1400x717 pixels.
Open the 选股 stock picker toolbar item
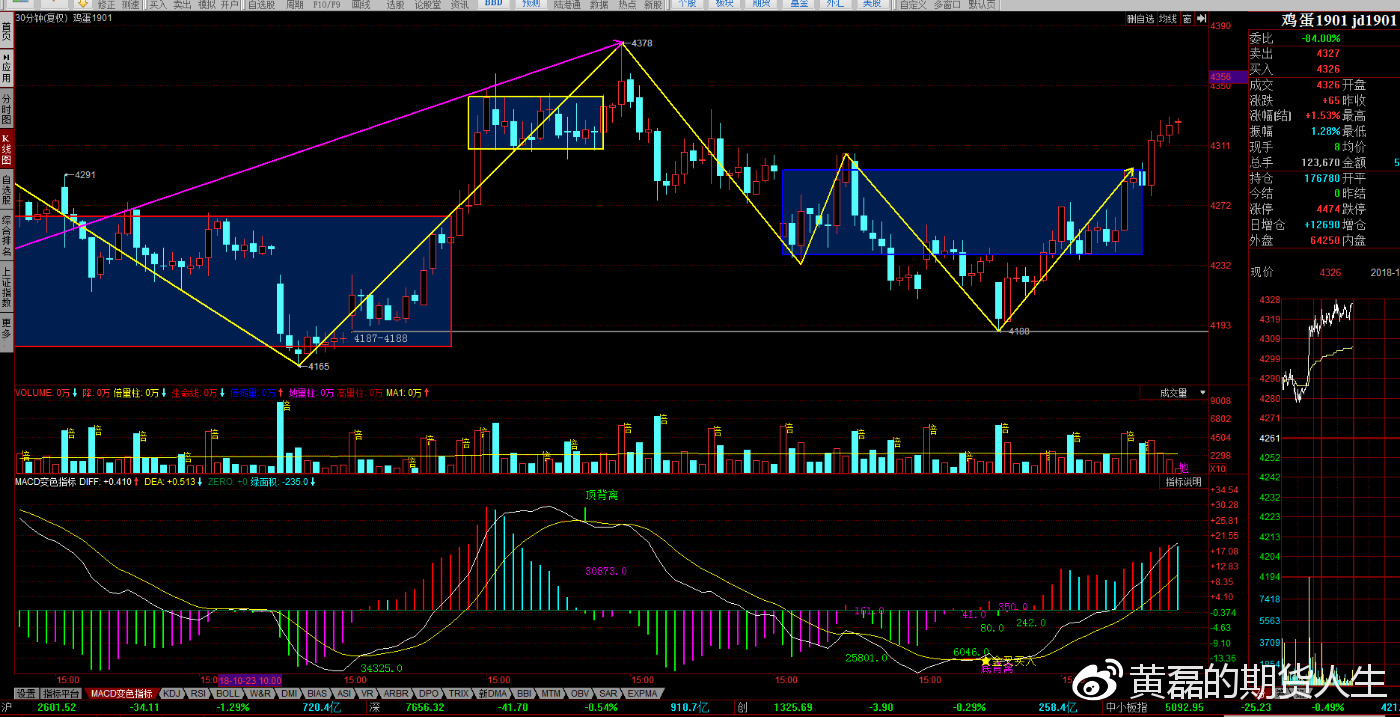coord(395,5)
